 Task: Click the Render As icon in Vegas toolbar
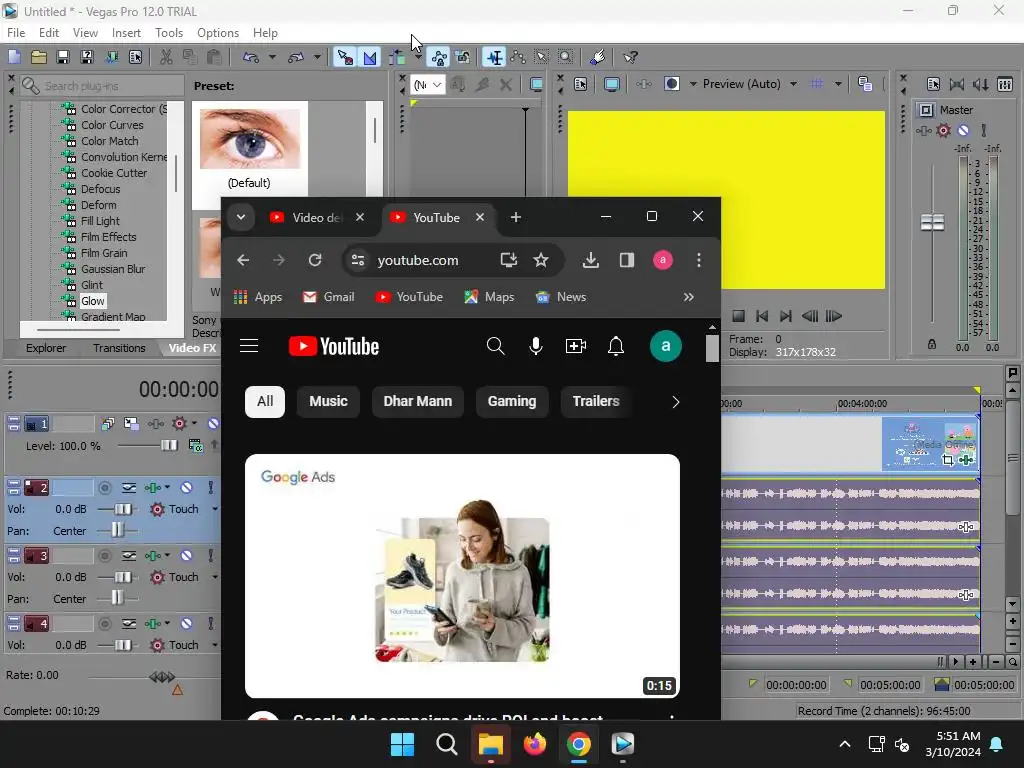pyautogui.click(x=112, y=57)
